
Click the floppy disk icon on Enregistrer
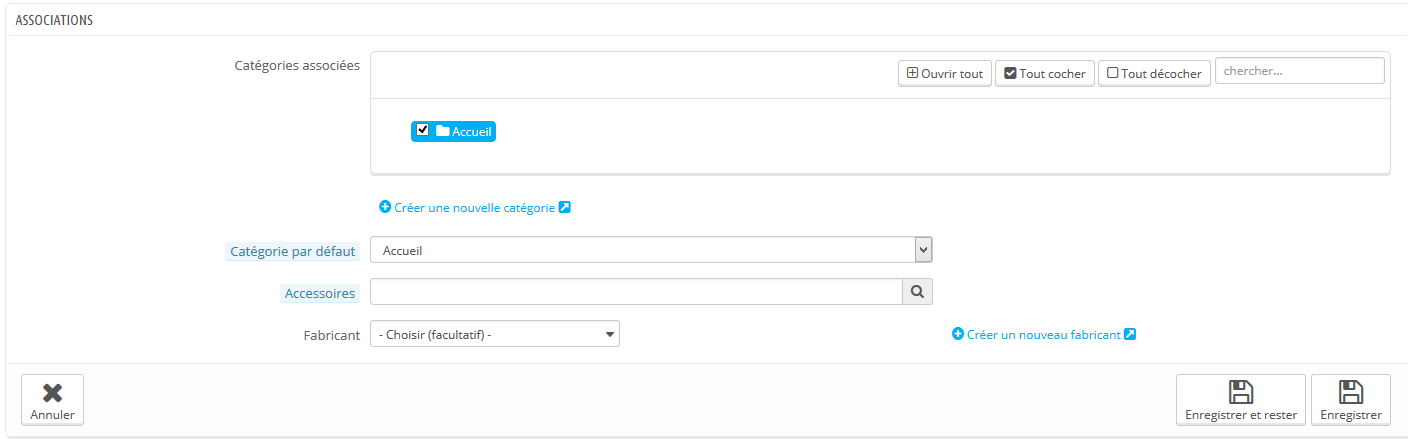click(x=1351, y=392)
